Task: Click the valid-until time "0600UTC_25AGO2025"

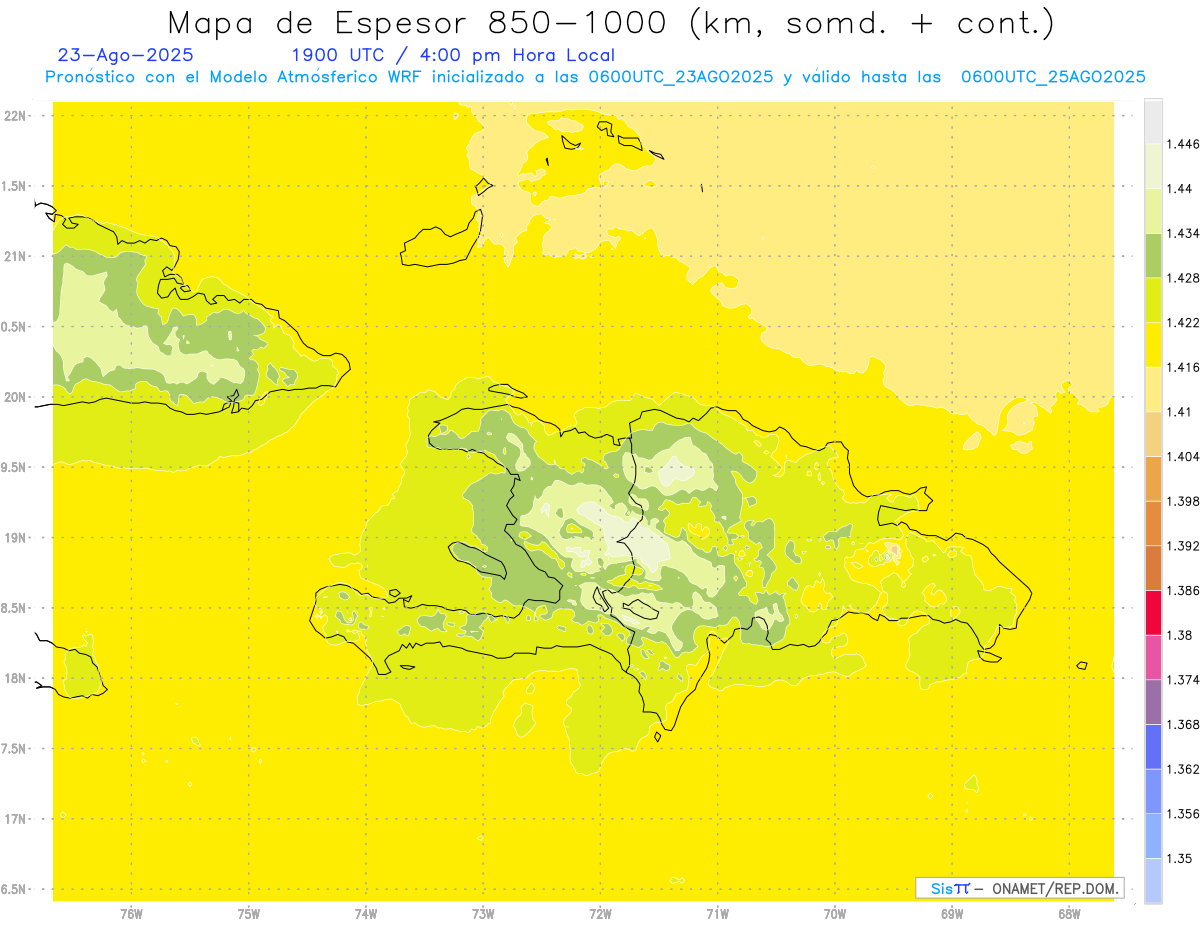Action: [1053, 77]
